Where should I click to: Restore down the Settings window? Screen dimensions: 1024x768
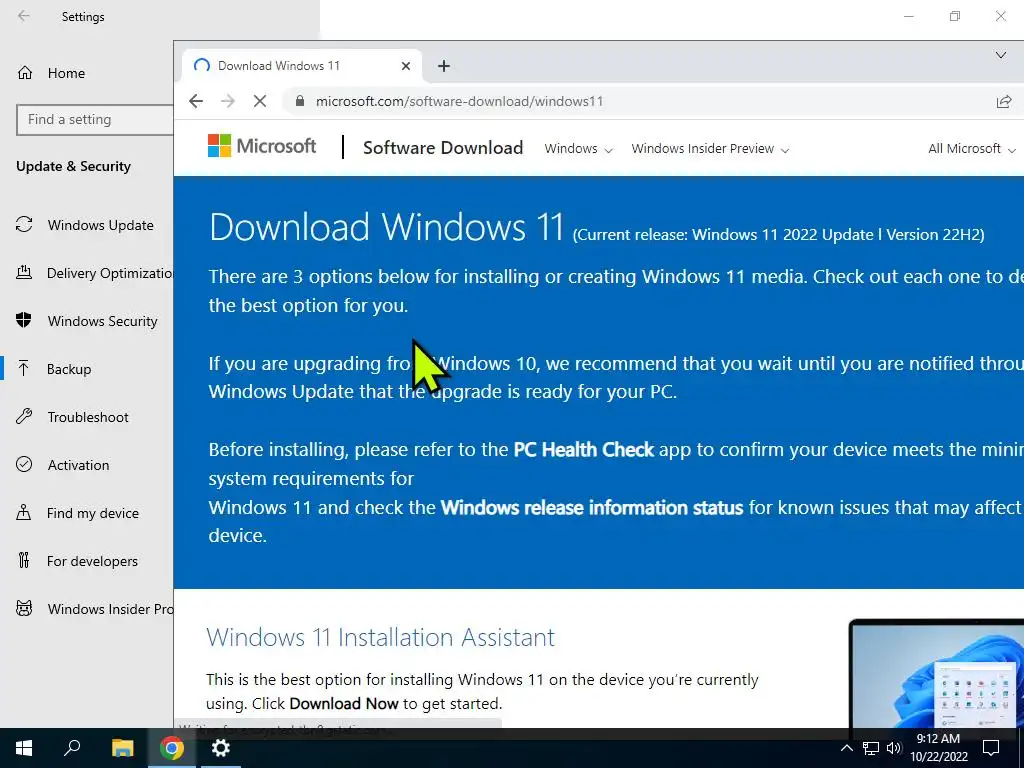point(955,16)
